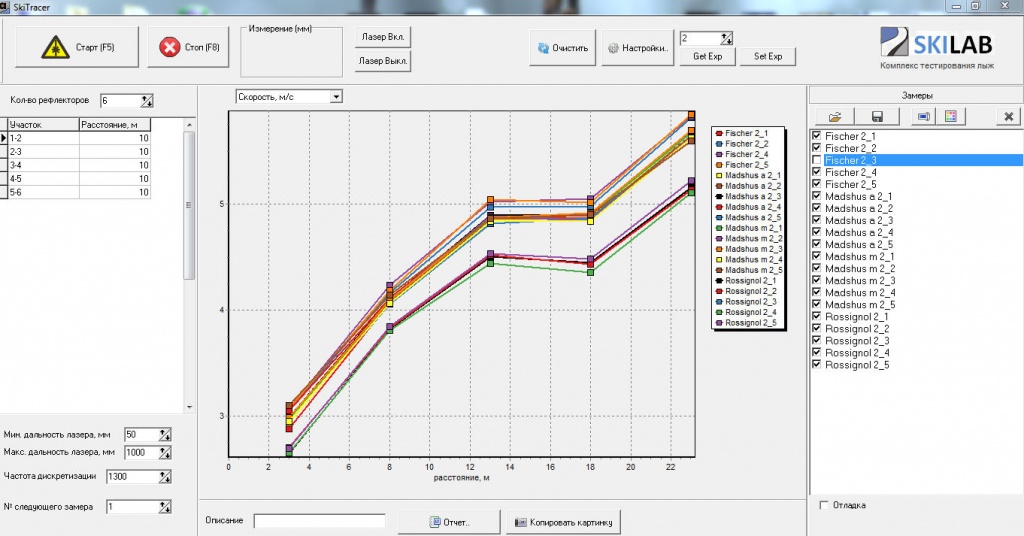1024x536 pixels.
Task: Select Madshus a 2_3 in measurement list
Action: (x=859, y=220)
